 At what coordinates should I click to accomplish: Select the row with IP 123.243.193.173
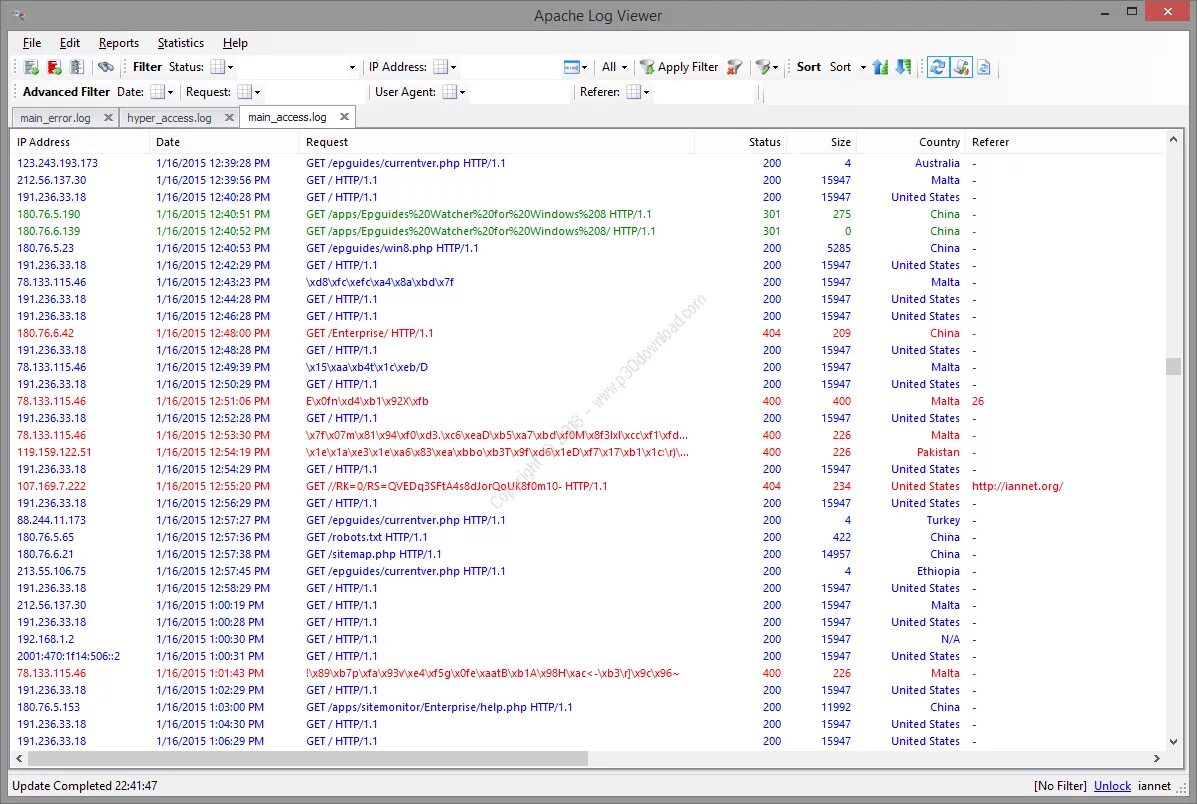point(588,163)
